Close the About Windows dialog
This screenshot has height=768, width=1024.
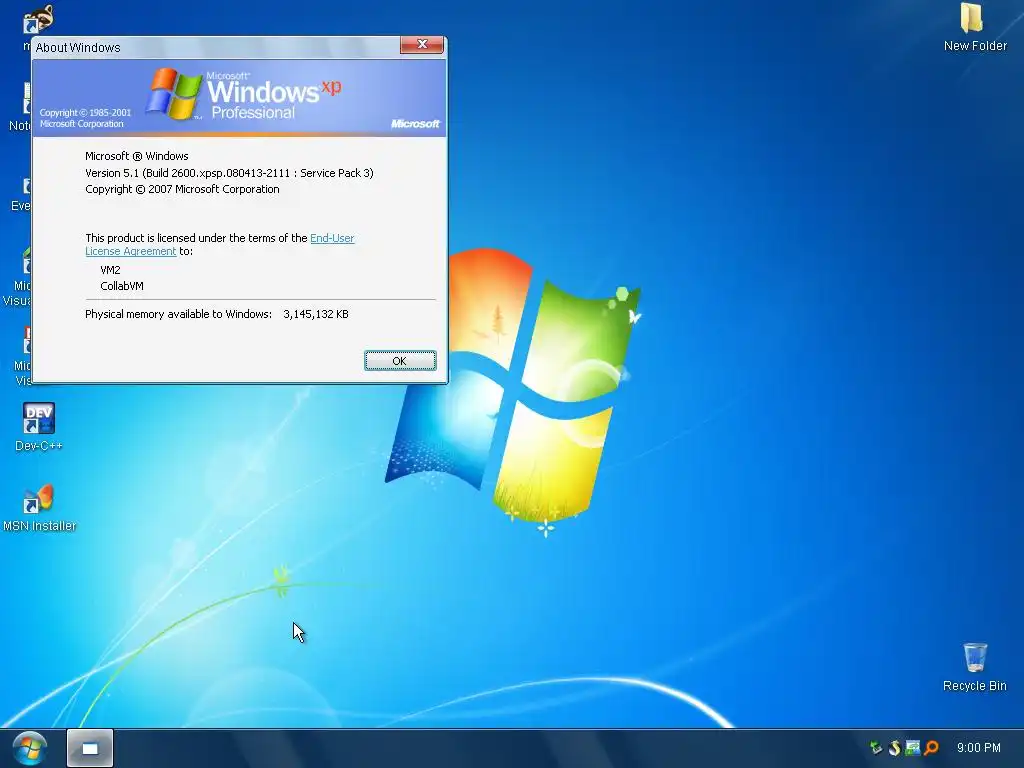click(422, 44)
